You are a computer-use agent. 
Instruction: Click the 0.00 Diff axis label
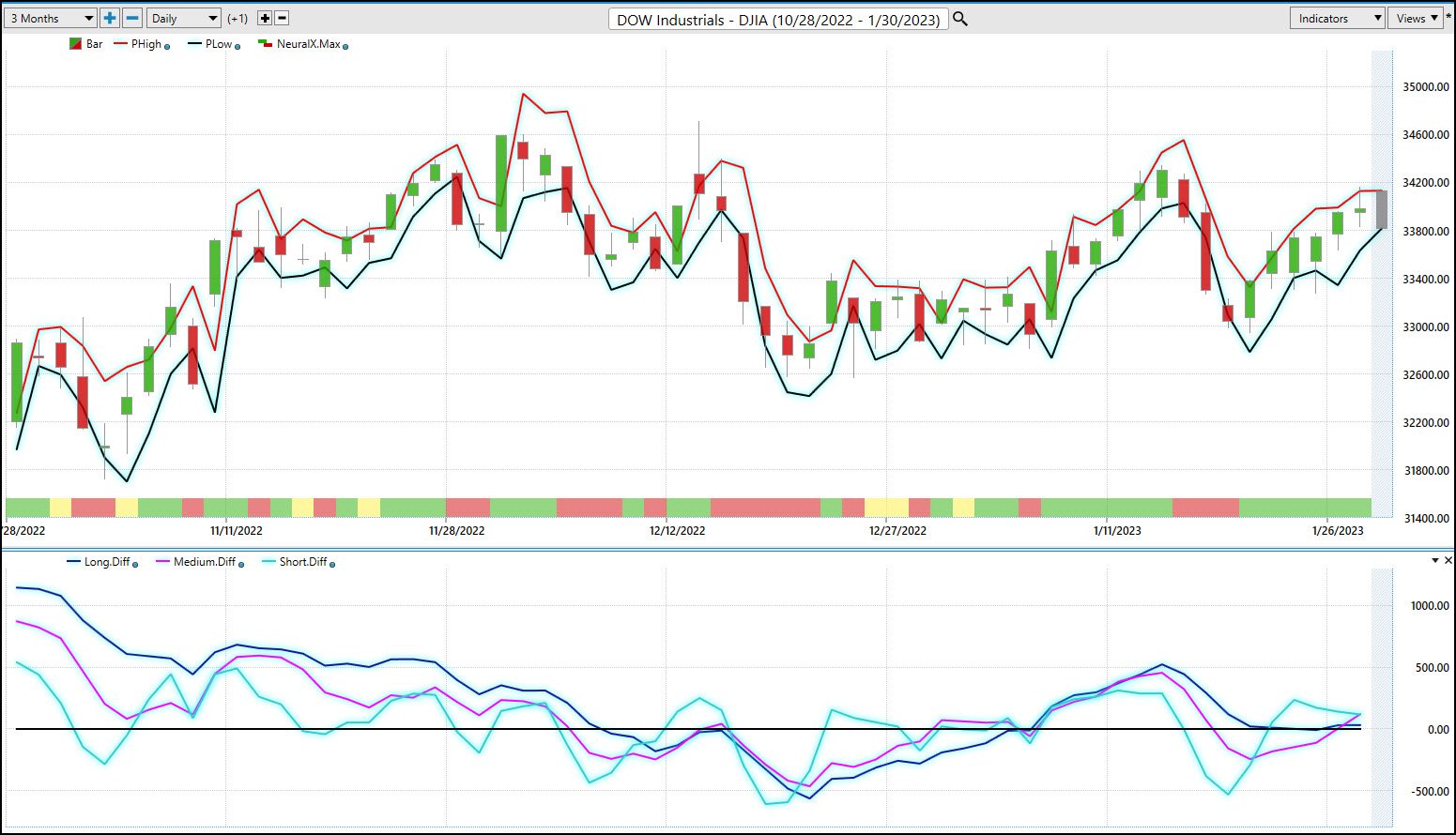pyautogui.click(x=1438, y=730)
